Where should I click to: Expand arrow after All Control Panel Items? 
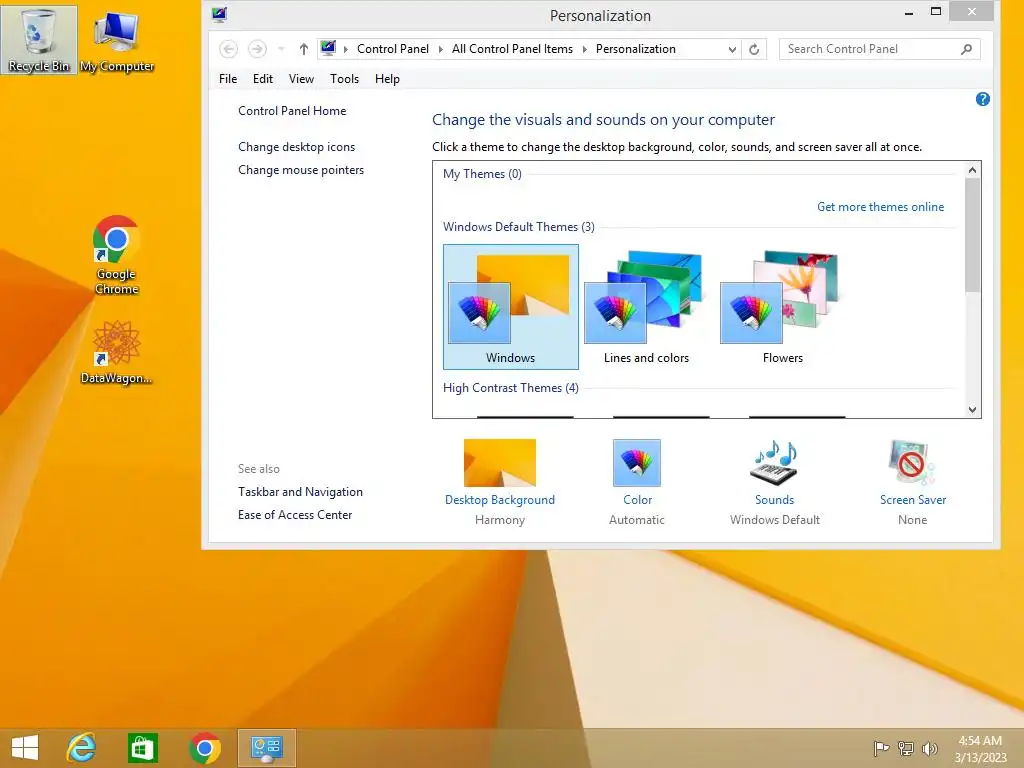click(584, 49)
